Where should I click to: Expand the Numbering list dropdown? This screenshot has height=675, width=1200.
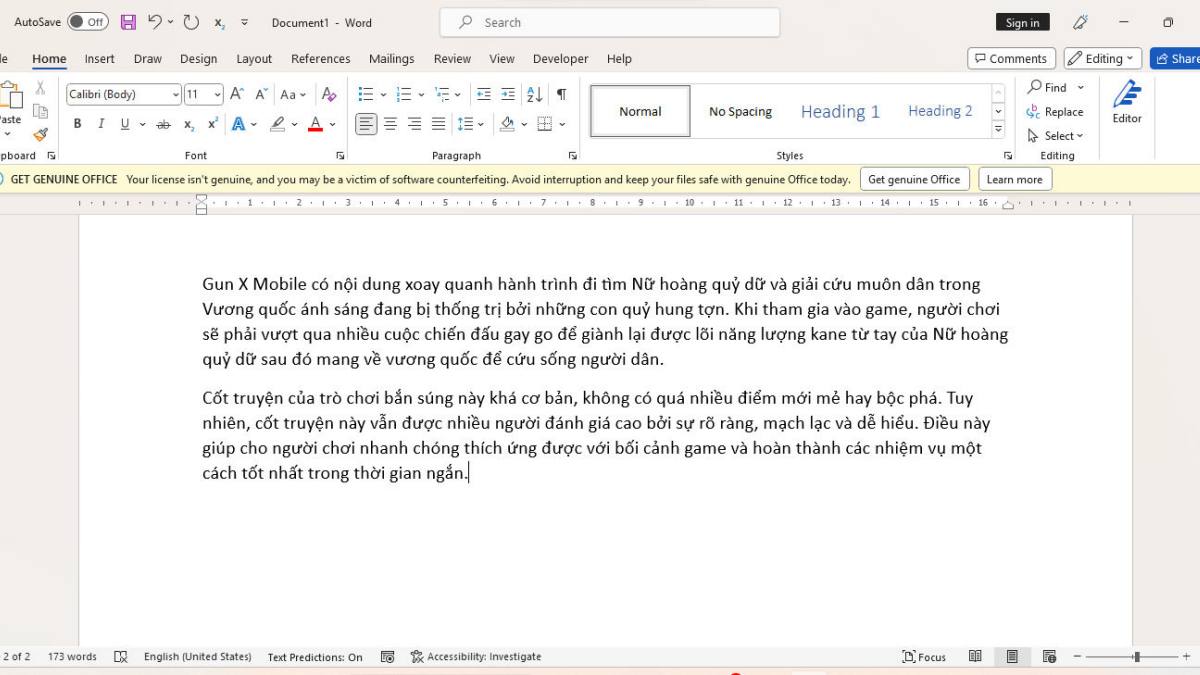(x=421, y=94)
